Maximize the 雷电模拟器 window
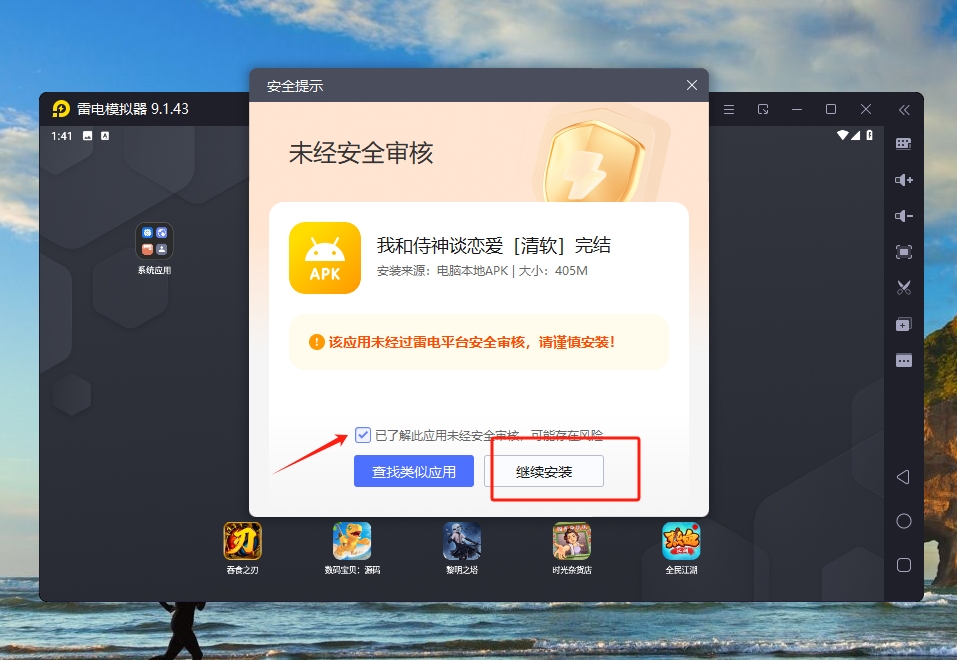 point(831,109)
